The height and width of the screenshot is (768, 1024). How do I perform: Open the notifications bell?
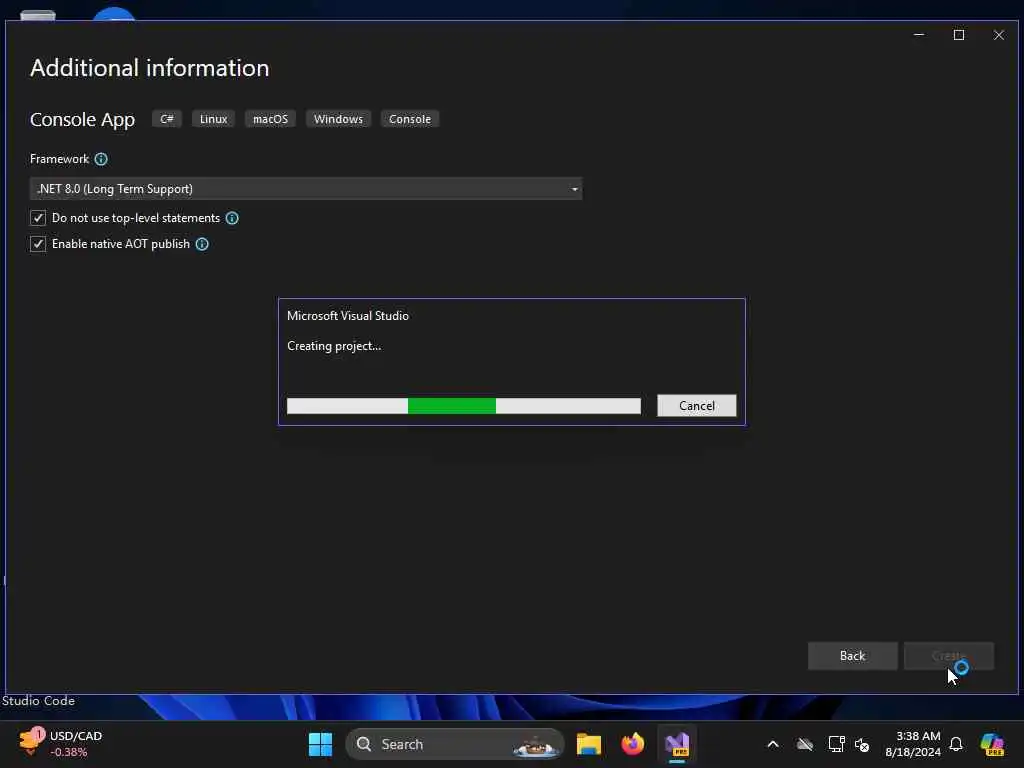[956, 744]
